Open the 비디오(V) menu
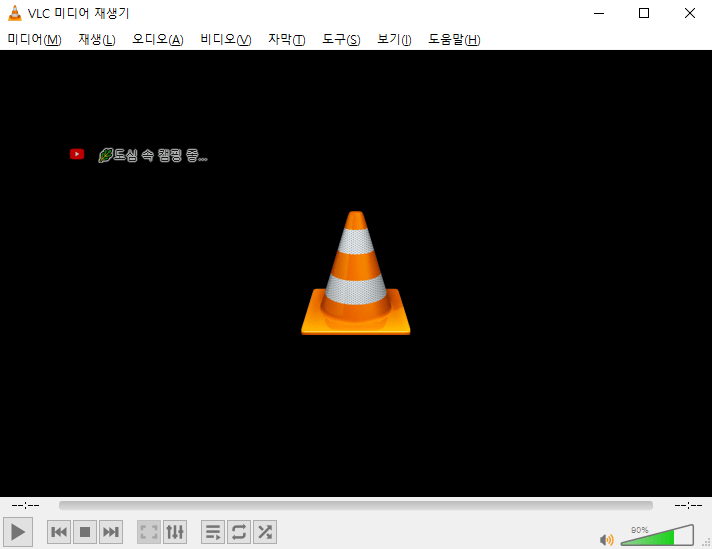Screen dimensions: 712x549 coord(226,40)
